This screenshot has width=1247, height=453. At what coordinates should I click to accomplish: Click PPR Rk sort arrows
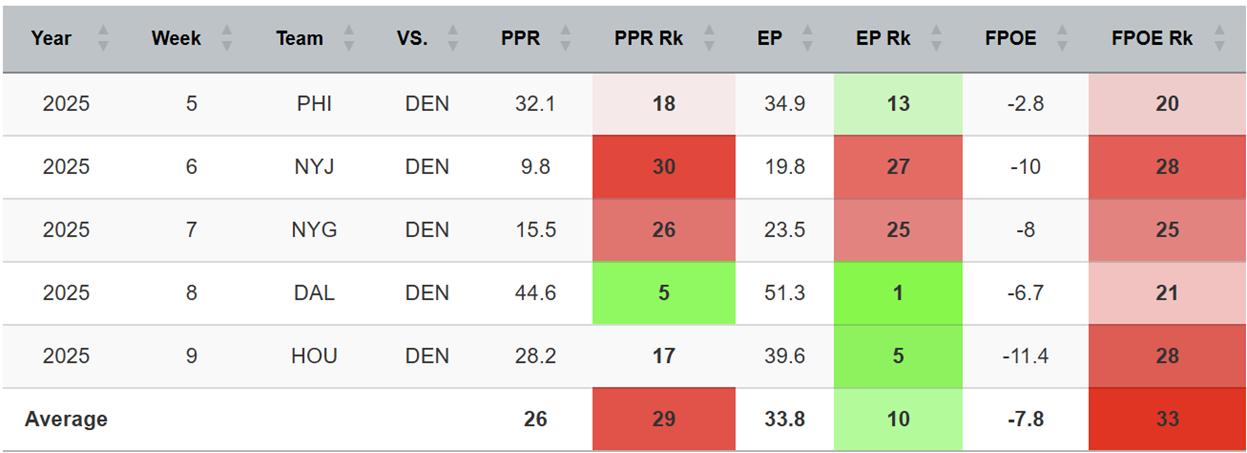tap(709, 39)
